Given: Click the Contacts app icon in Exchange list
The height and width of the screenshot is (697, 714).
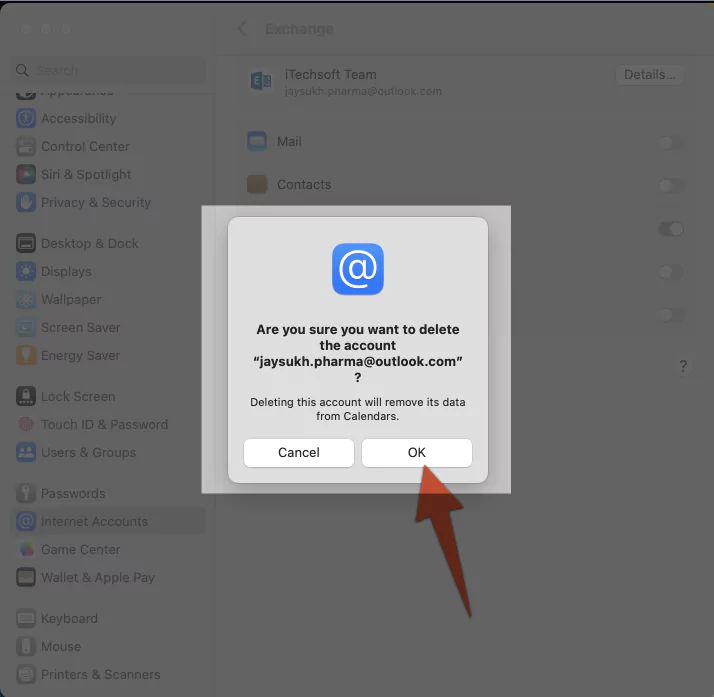Looking at the screenshot, I should coord(257,184).
